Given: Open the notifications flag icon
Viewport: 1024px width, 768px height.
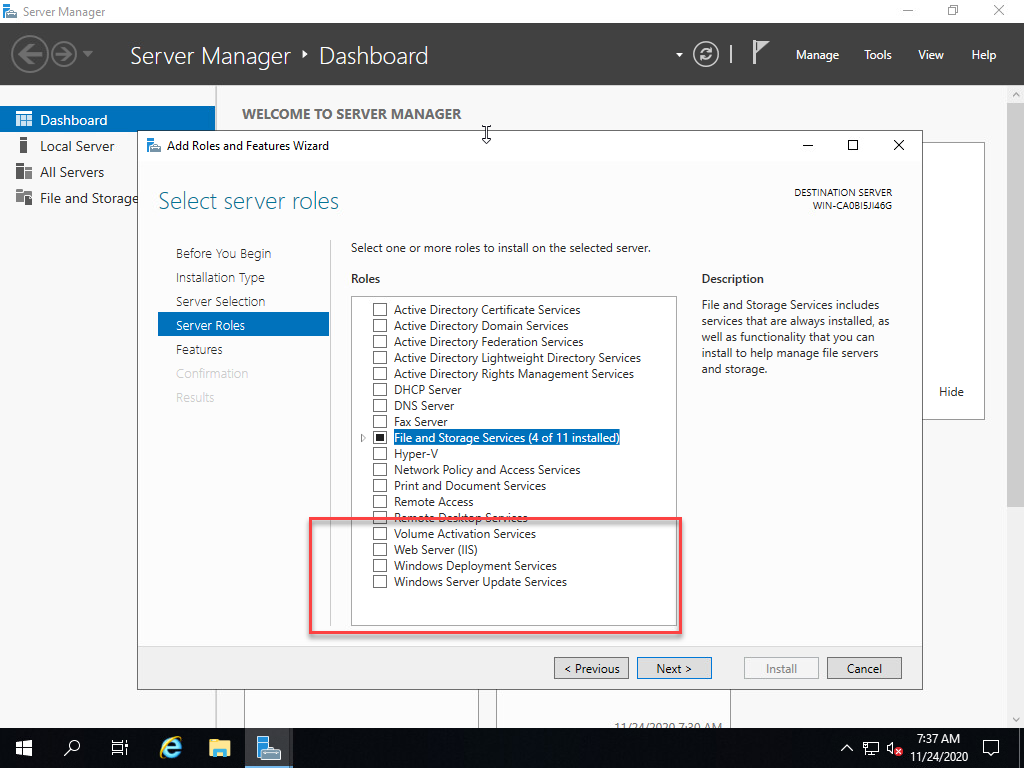Looking at the screenshot, I should click(760, 52).
